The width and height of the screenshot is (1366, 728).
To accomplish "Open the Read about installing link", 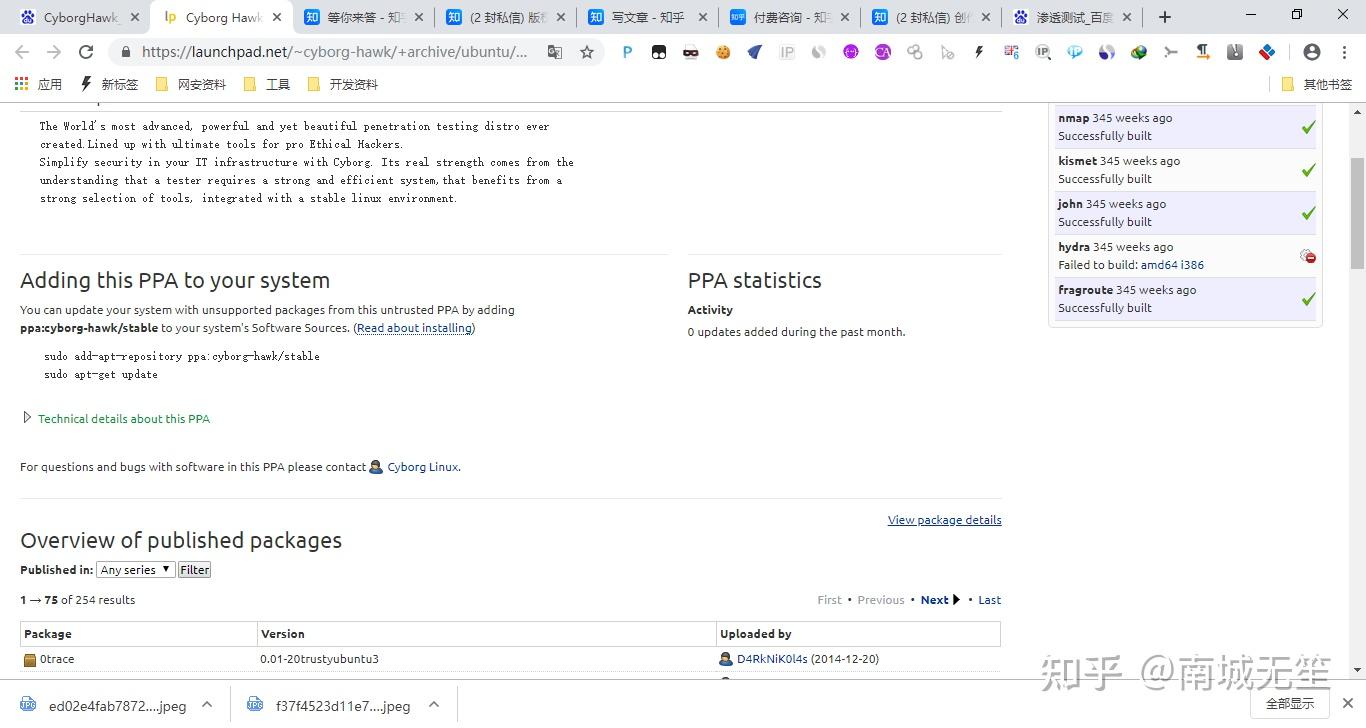I will point(414,328).
